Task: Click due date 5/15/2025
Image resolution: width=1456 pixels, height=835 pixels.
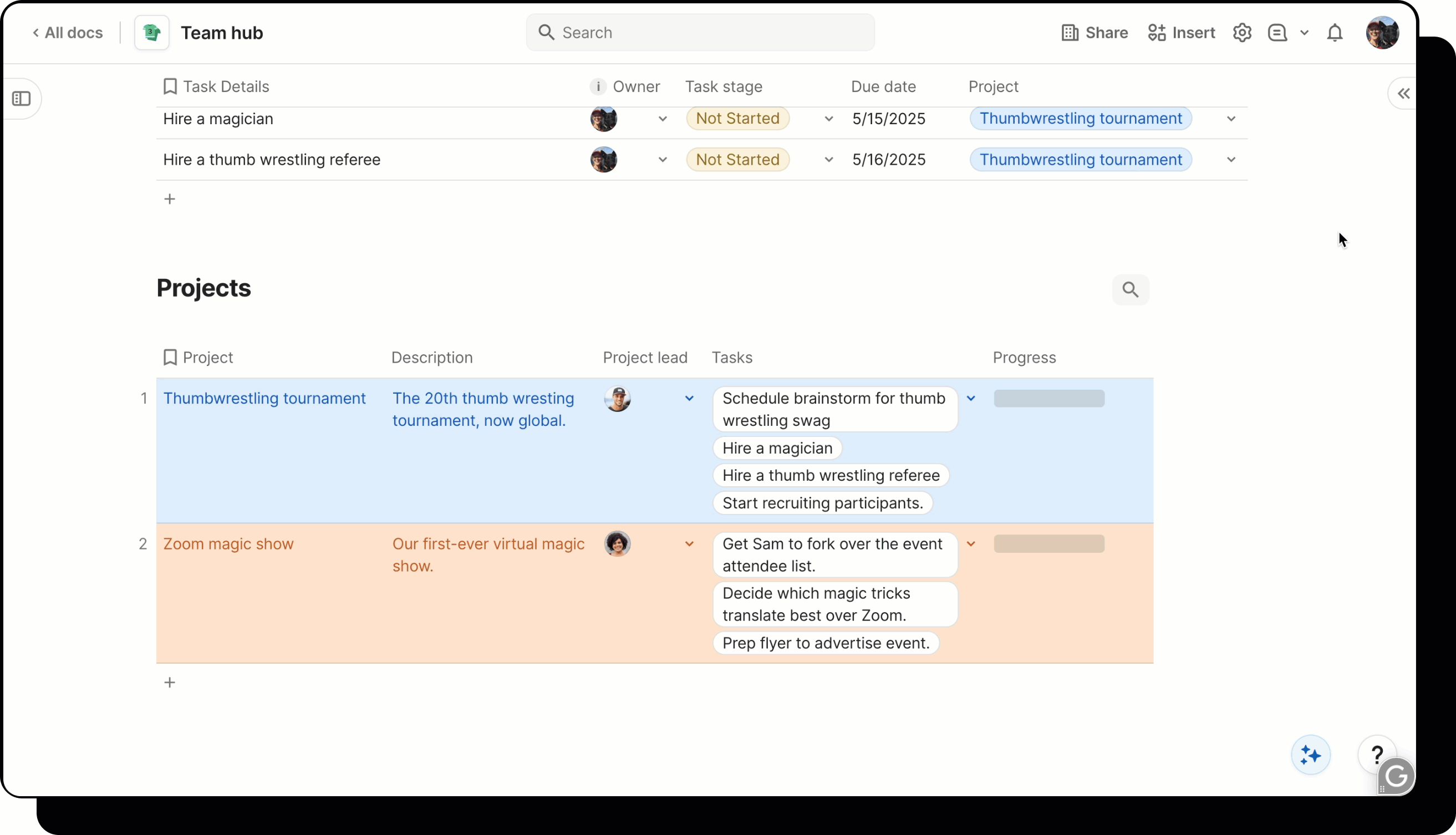Action: pyautogui.click(x=888, y=119)
